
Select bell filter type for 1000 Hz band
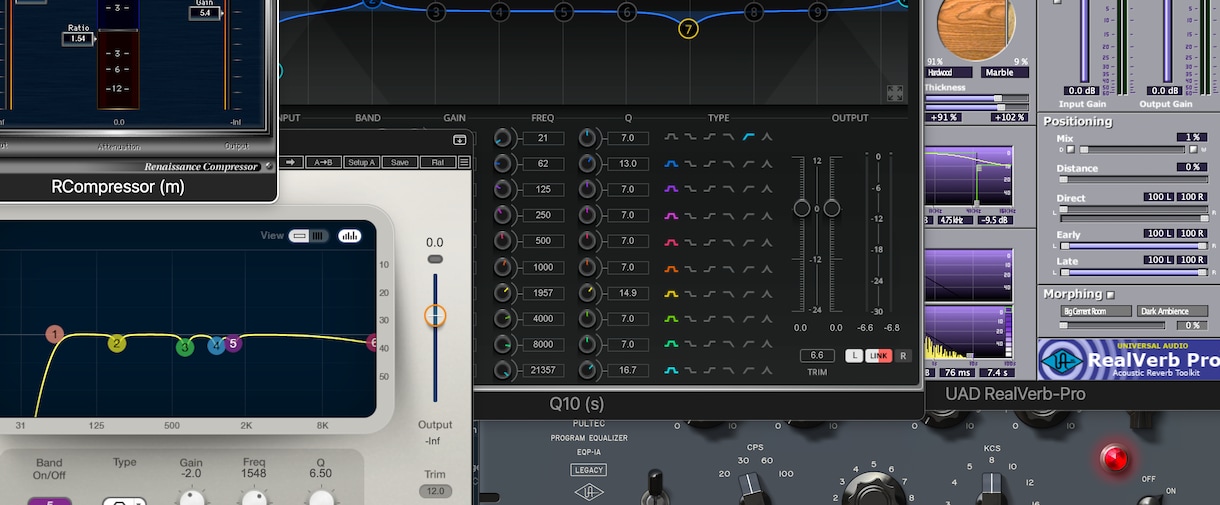[x=672, y=267]
